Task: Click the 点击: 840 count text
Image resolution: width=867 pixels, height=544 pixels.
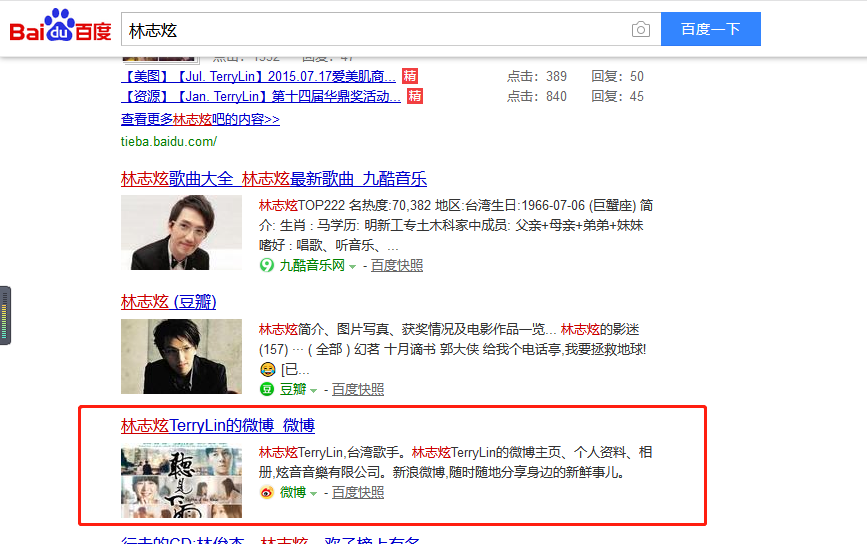Action: coord(537,96)
